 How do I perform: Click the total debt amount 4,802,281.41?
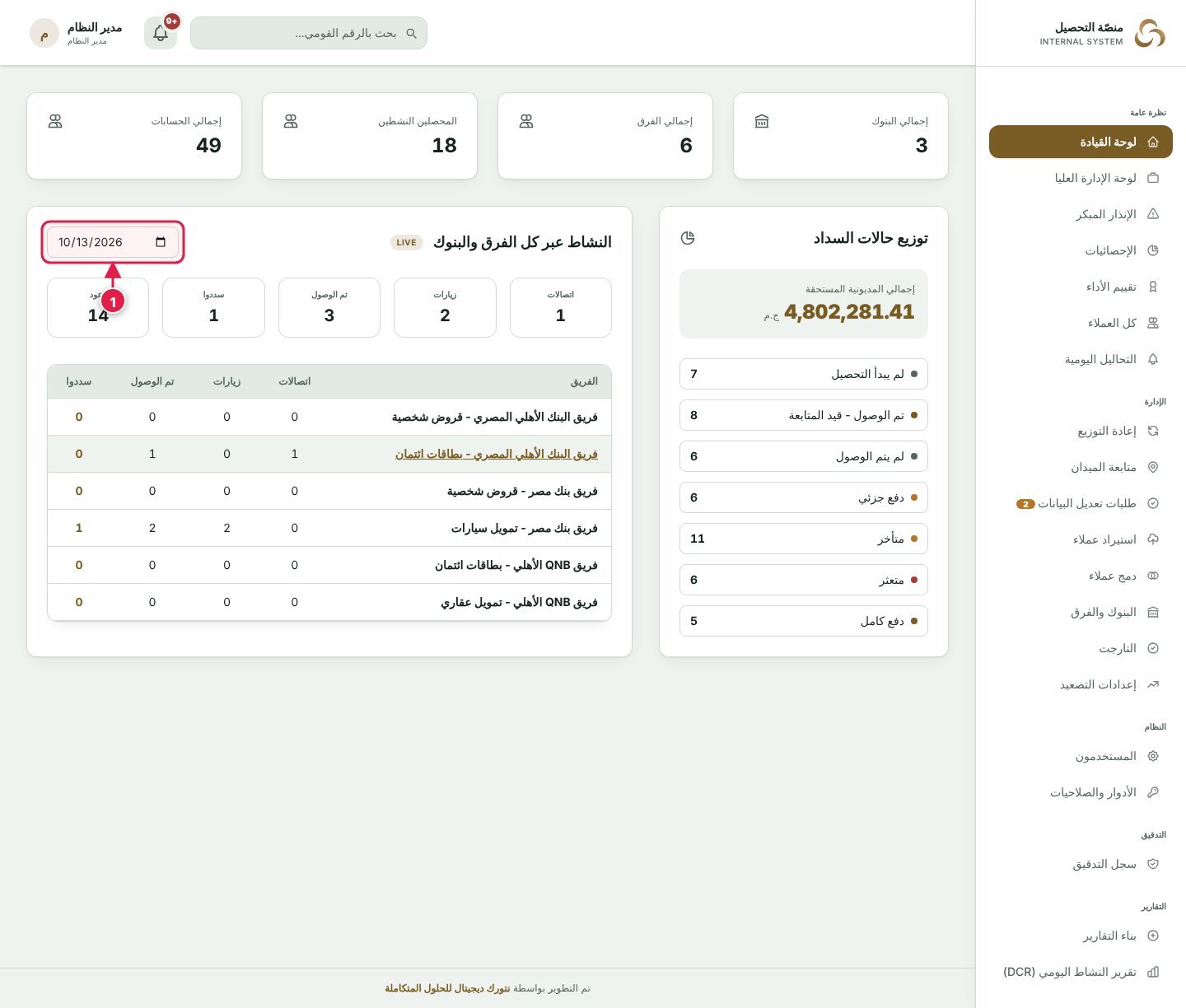[849, 312]
